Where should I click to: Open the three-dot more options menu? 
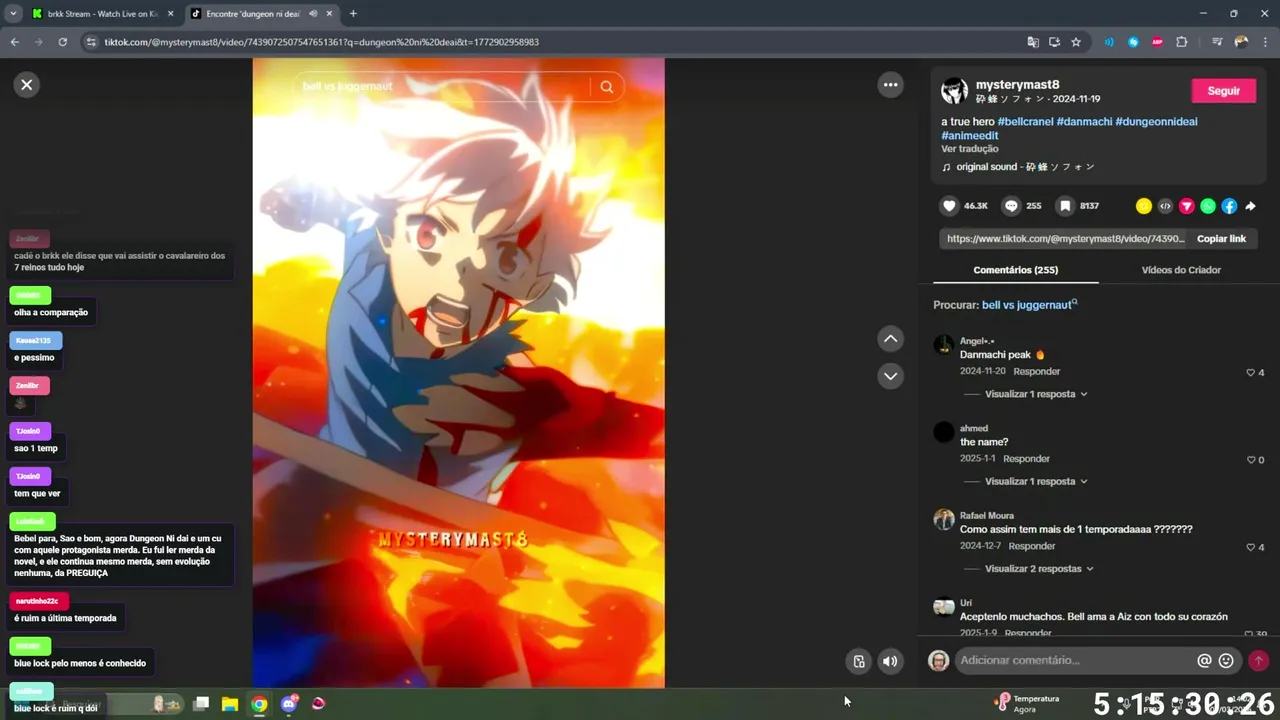pyautogui.click(x=890, y=85)
